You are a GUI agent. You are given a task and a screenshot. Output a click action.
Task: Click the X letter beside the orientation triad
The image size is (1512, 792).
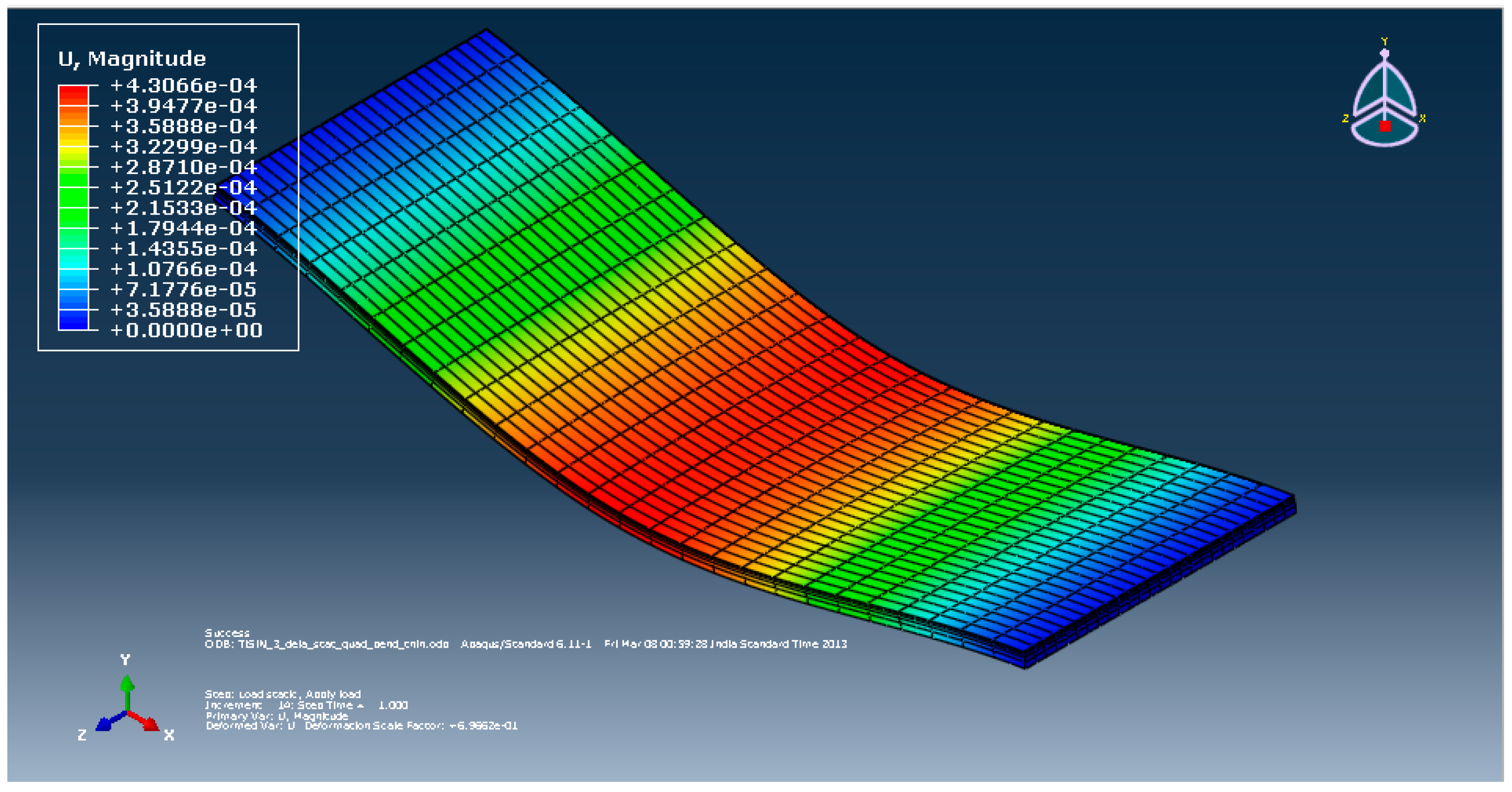tap(169, 735)
